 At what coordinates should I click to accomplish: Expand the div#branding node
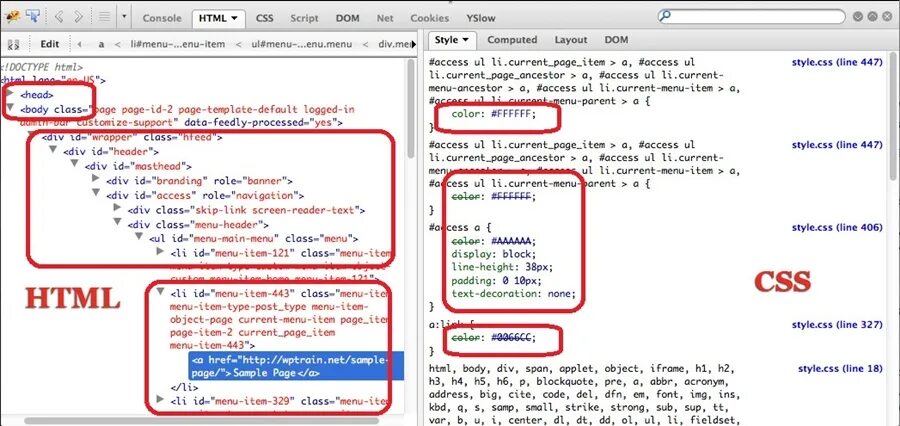96,178
